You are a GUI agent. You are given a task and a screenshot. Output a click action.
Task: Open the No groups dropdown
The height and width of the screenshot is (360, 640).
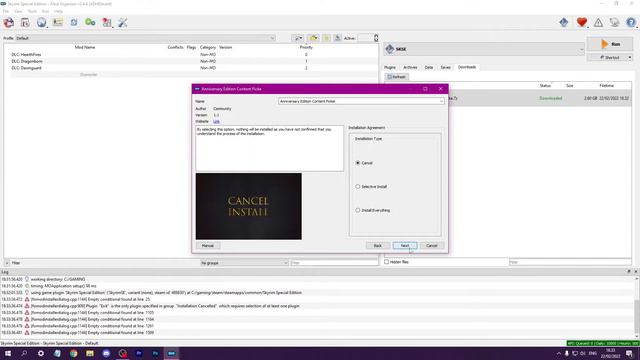click(x=244, y=263)
